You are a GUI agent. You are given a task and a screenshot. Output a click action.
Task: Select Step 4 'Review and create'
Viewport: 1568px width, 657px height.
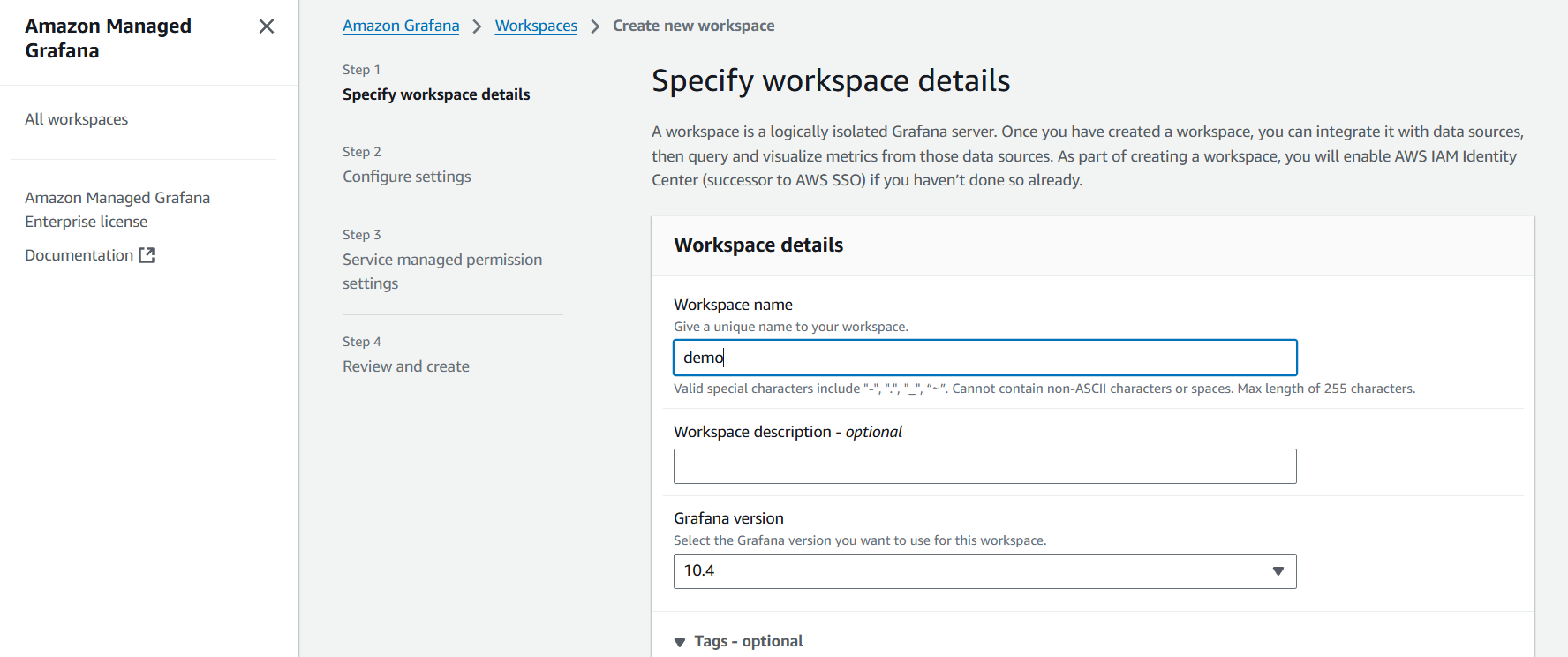[406, 366]
